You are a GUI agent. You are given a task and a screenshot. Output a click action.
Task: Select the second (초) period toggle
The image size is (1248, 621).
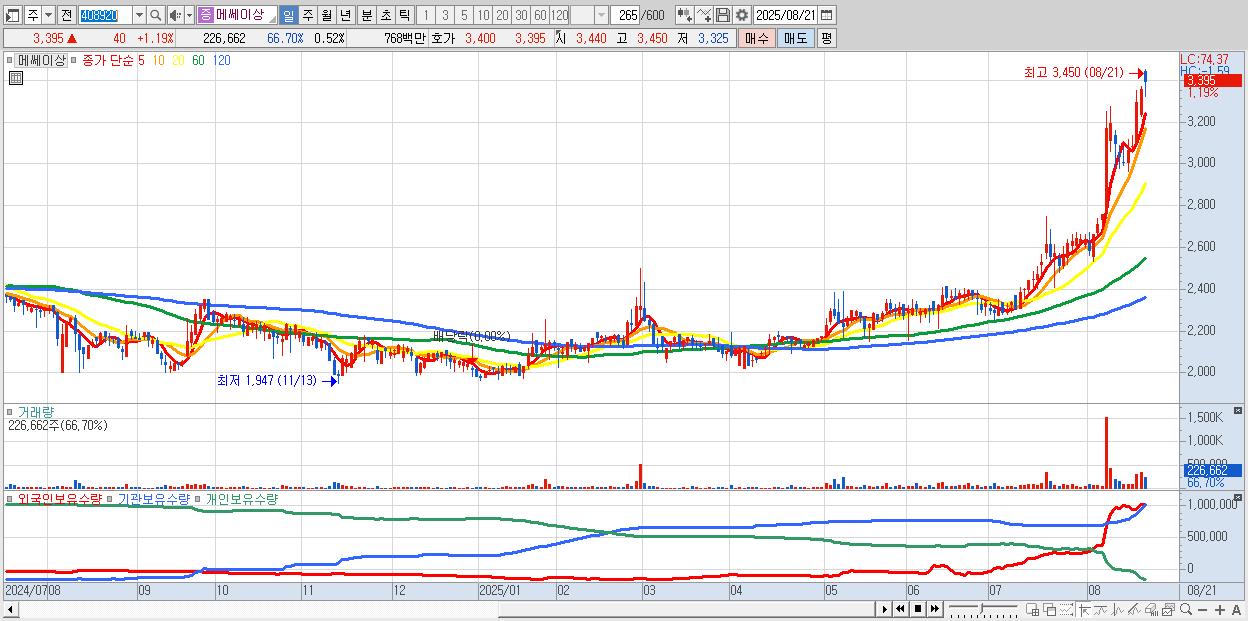[385, 15]
